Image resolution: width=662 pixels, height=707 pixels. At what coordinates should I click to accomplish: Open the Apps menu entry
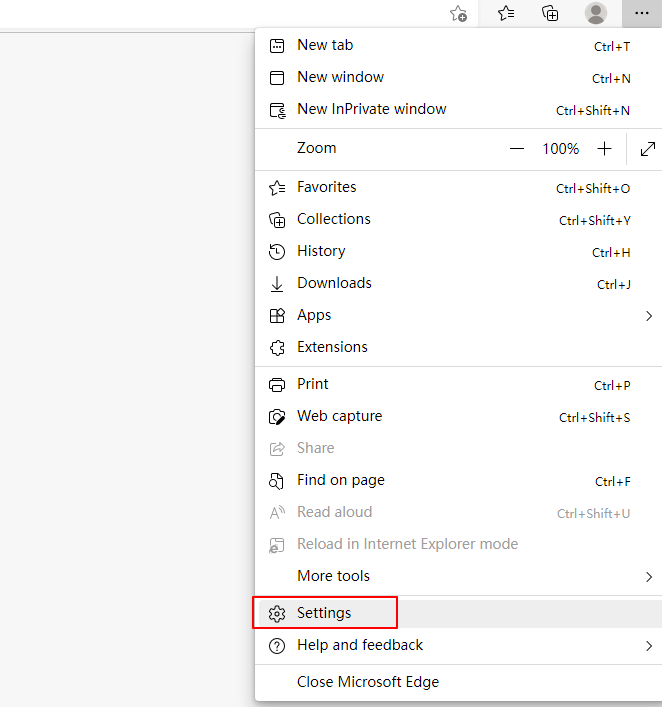click(x=458, y=316)
